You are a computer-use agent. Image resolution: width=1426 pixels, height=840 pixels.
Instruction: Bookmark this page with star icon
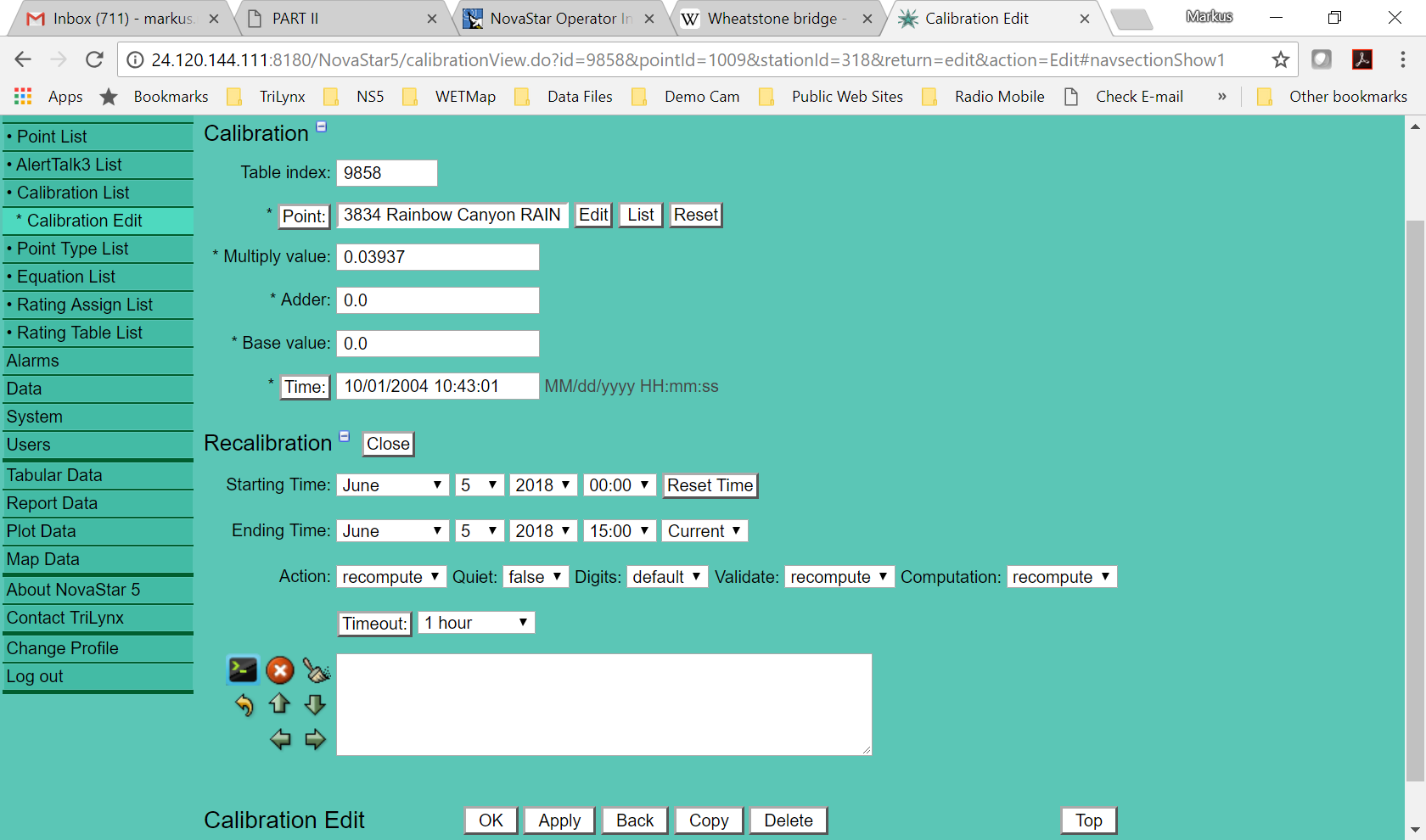[1280, 59]
